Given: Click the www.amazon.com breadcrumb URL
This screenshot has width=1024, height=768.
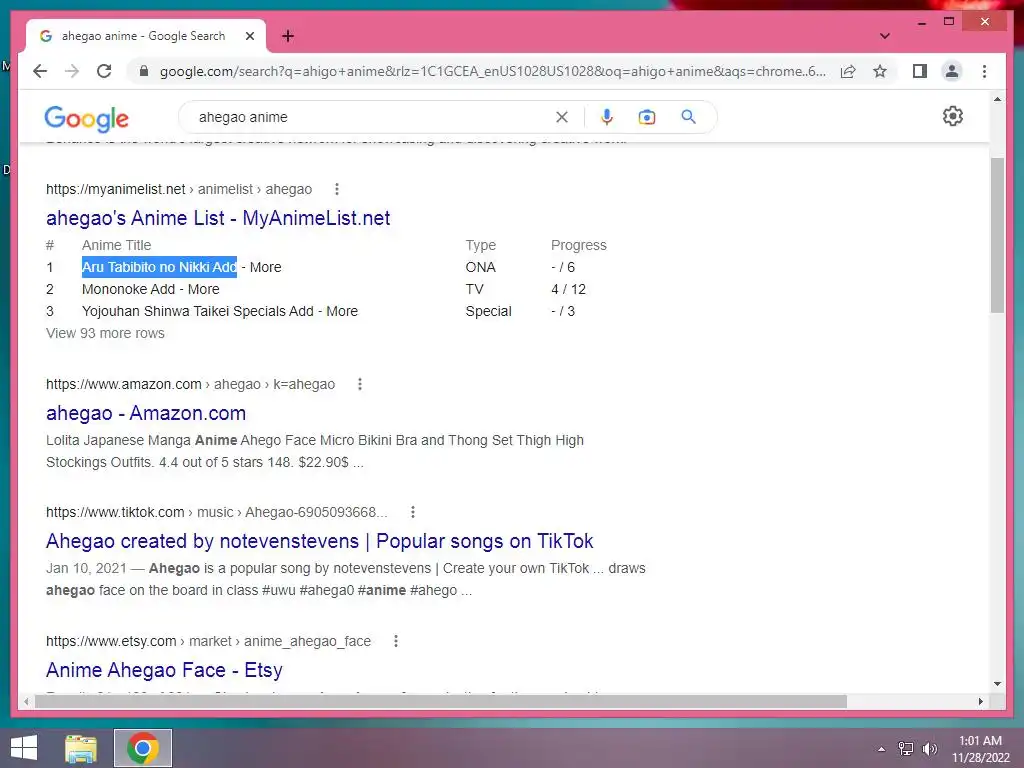Looking at the screenshot, I should point(190,385).
